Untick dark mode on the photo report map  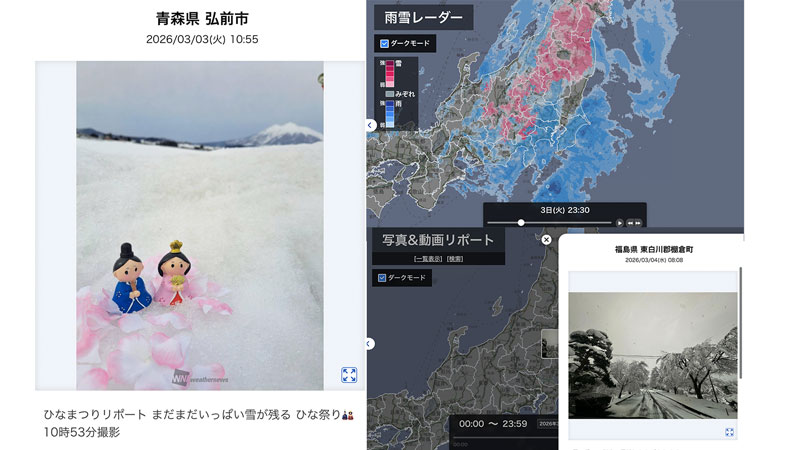tap(382, 278)
